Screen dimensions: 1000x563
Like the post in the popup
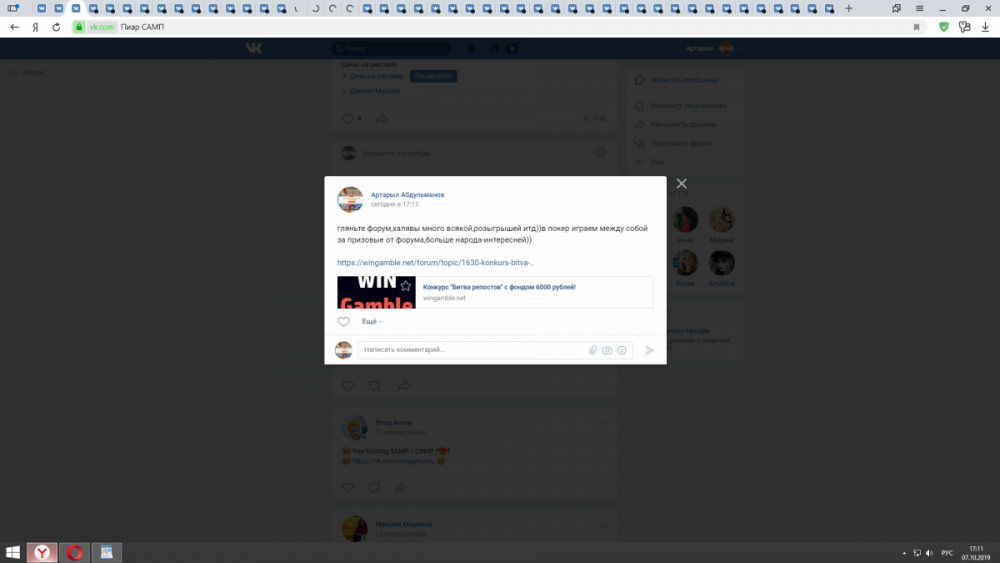click(344, 321)
